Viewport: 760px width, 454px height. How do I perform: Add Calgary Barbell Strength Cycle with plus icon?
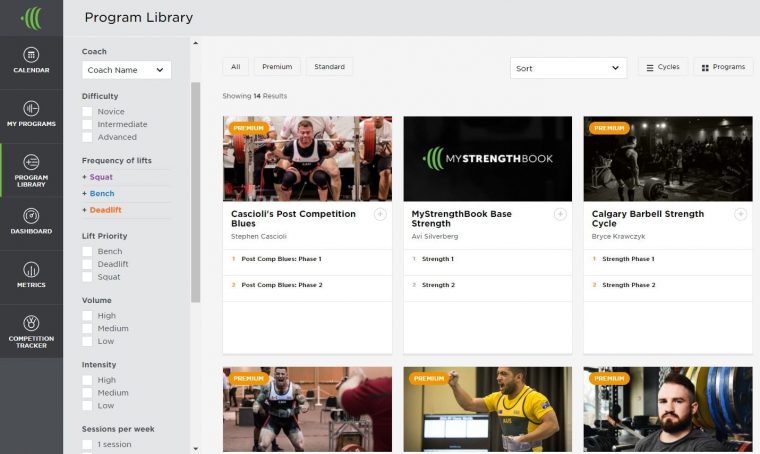tap(741, 214)
